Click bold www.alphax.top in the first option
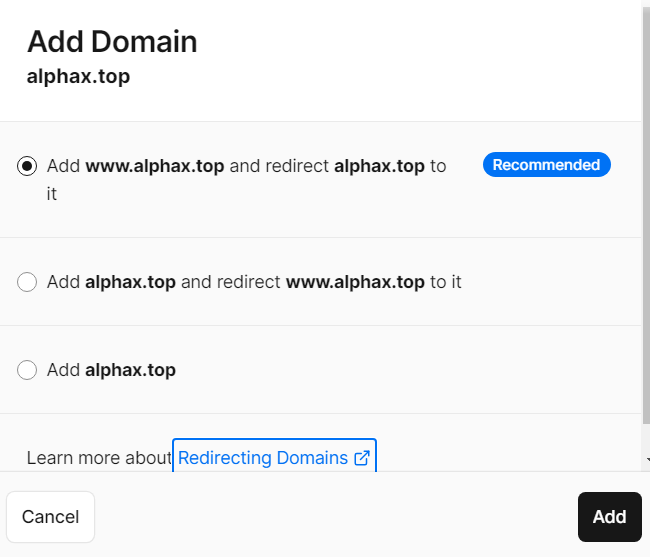The width and height of the screenshot is (650, 557). coord(155,166)
